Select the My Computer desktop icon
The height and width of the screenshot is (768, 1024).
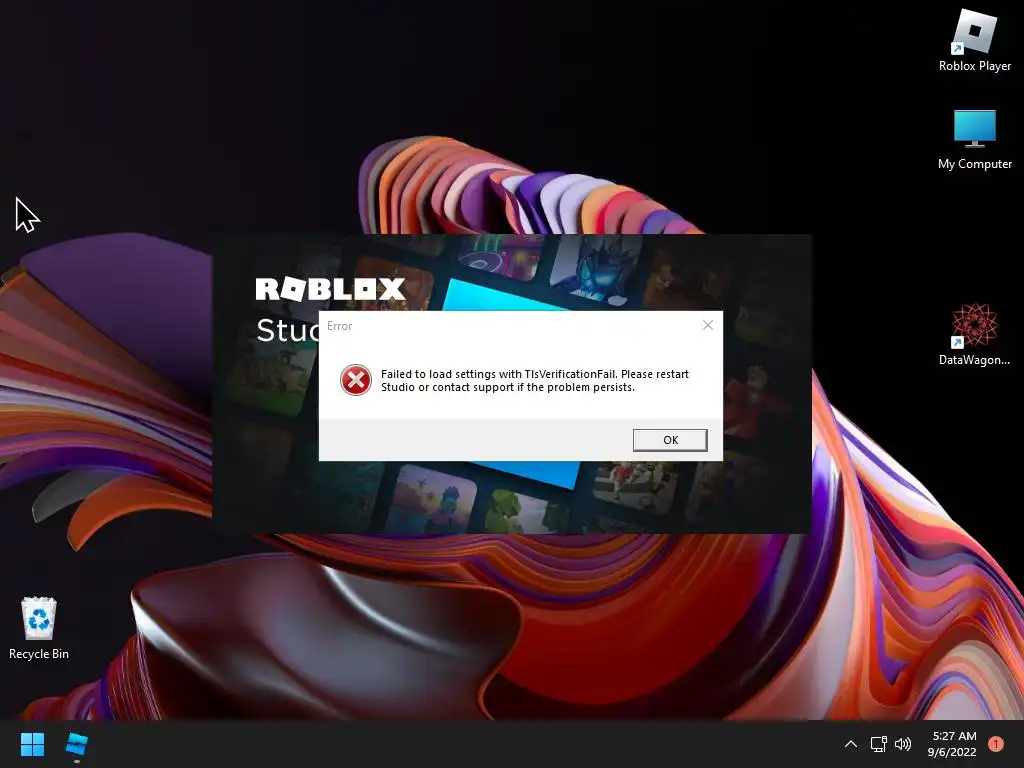[x=974, y=140]
